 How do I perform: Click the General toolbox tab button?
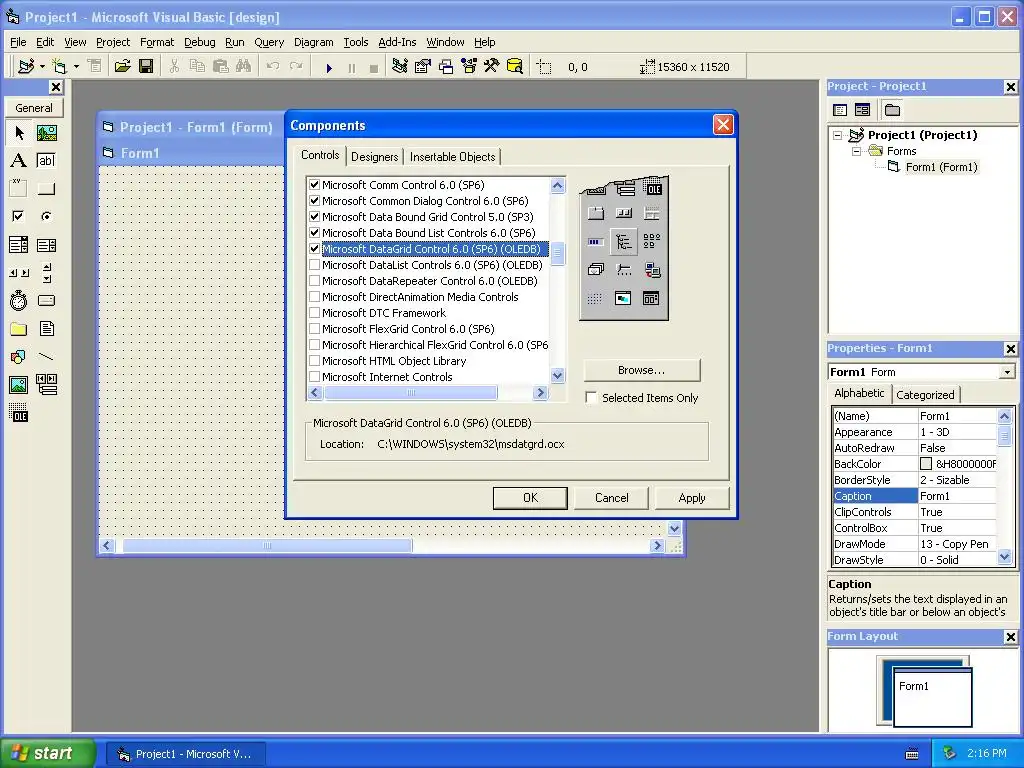(x=34, y=108)
